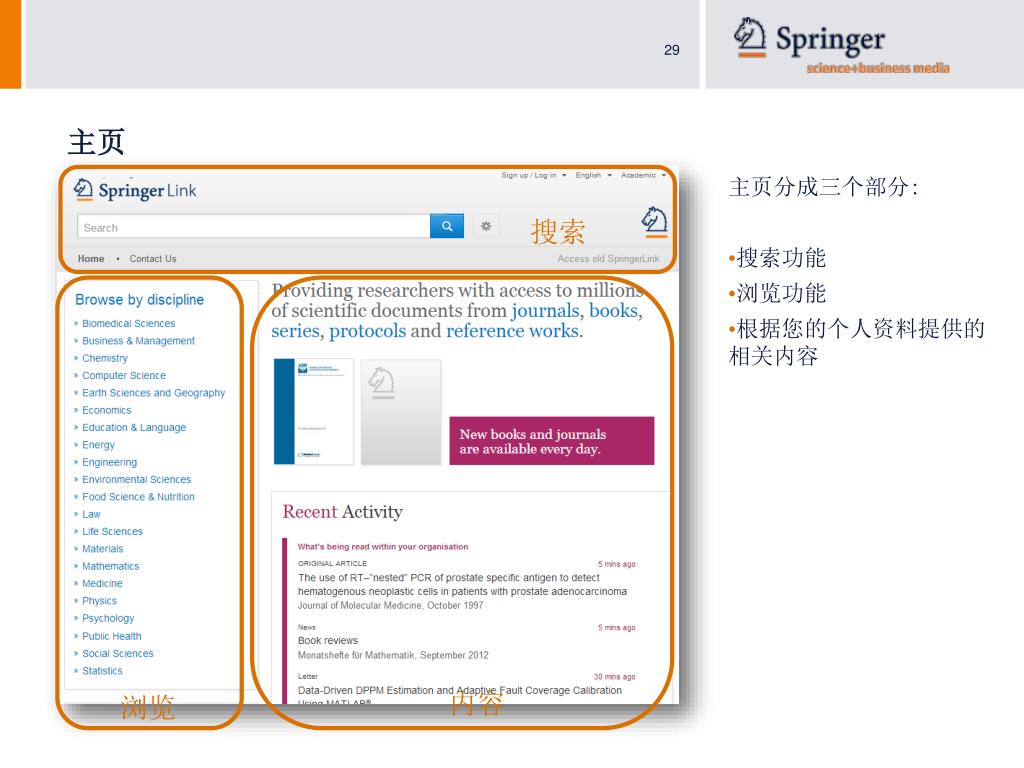Open the Business & Management discipline

click(138, 341)
